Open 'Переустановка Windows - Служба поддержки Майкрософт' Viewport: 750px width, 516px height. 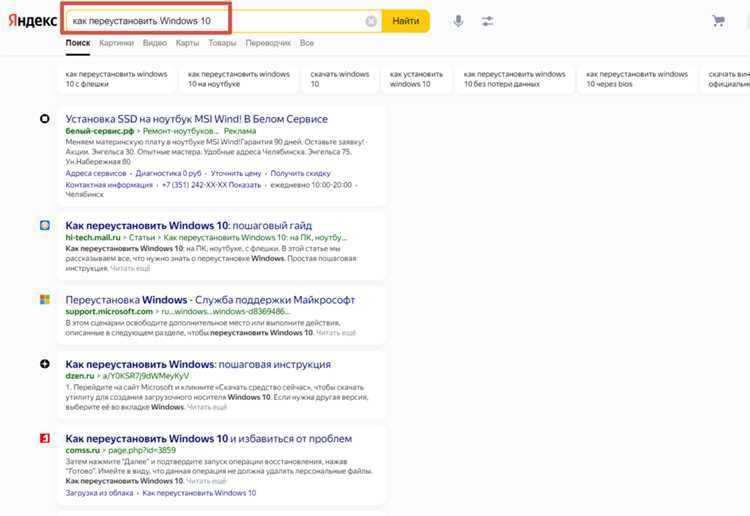[x=210, y=300]
